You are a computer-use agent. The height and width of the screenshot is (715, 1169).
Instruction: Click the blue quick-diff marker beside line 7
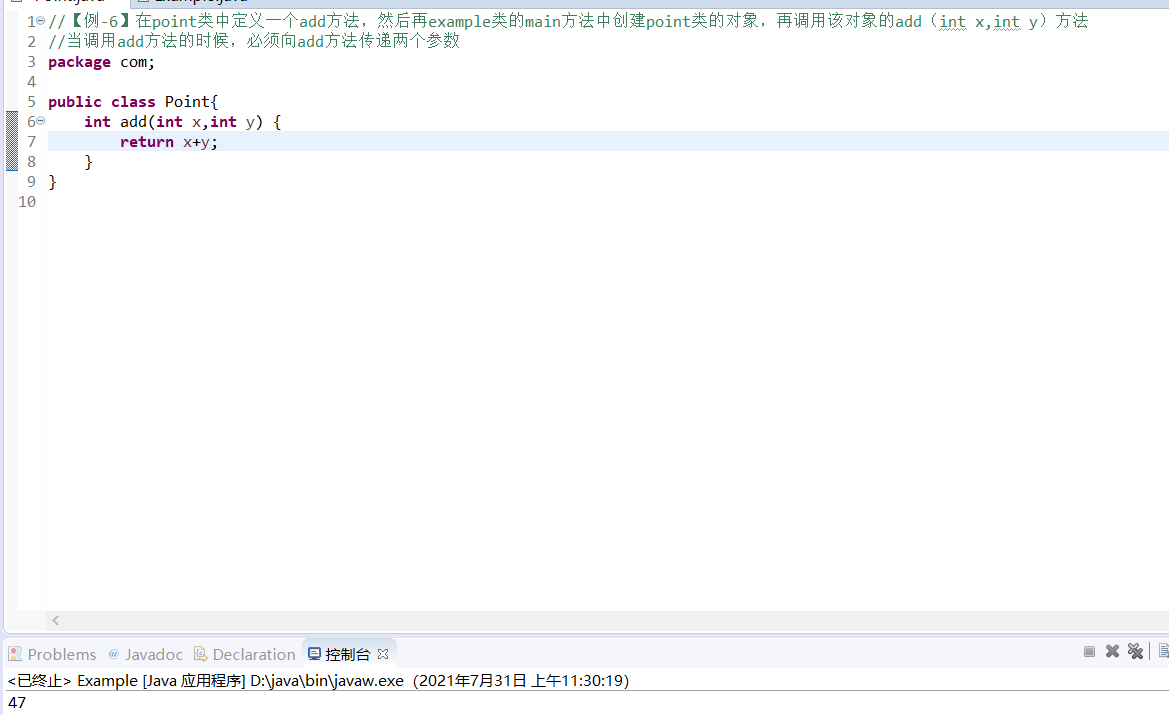[12, 141]
